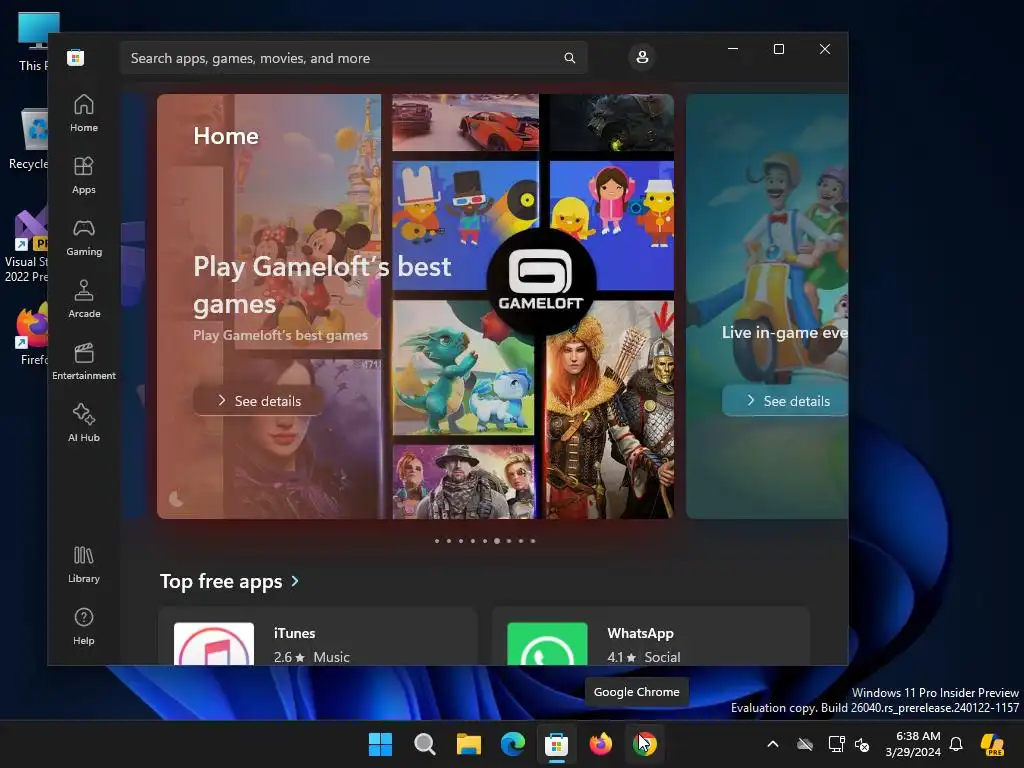Open taskbar Search

(424, 744)
